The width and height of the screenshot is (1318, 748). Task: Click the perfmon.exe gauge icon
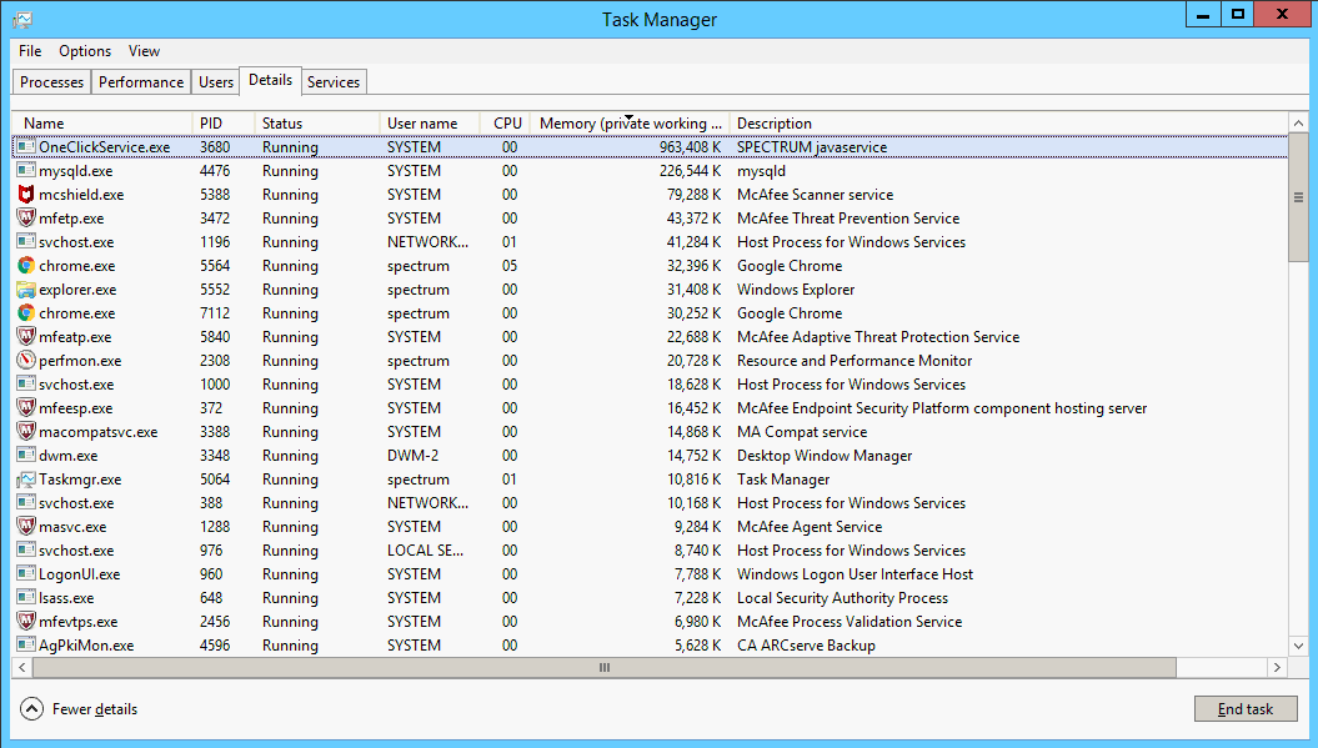point(26,361)
